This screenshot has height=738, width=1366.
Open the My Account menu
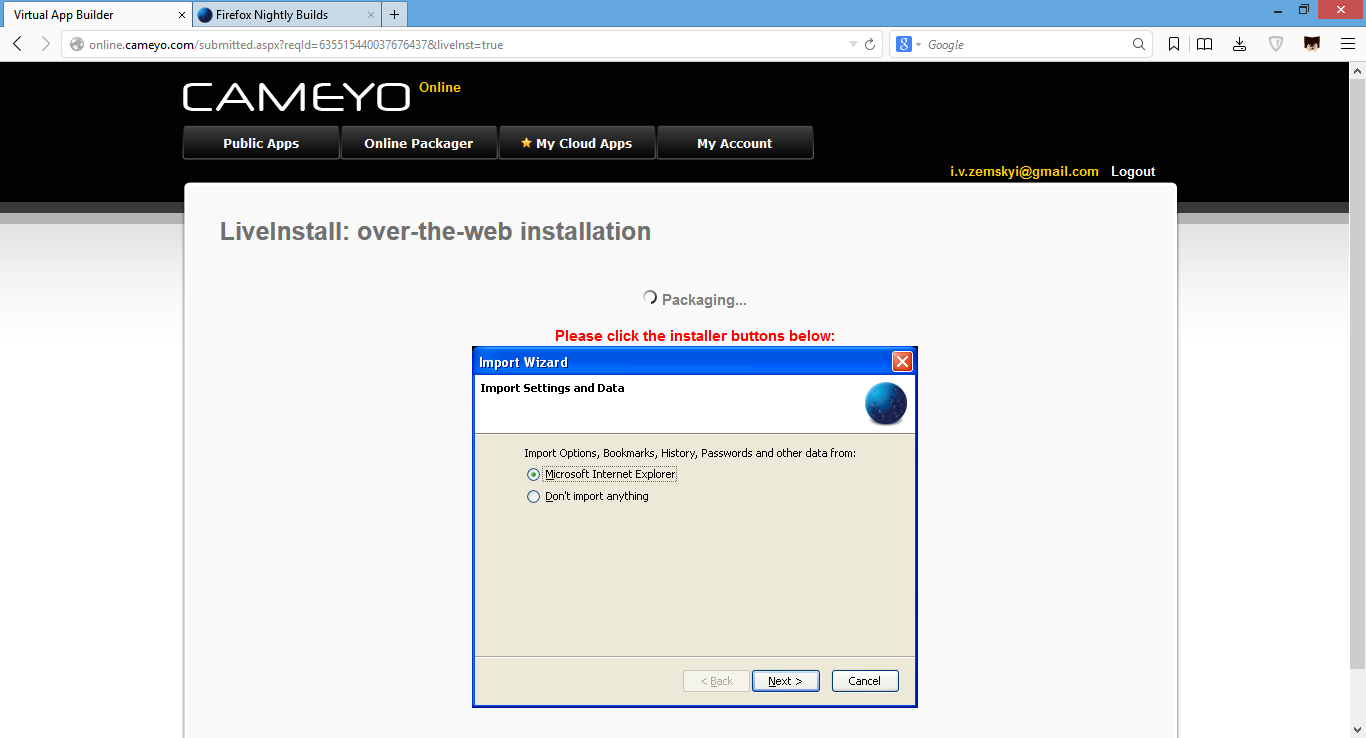click(x=734, y=143)
